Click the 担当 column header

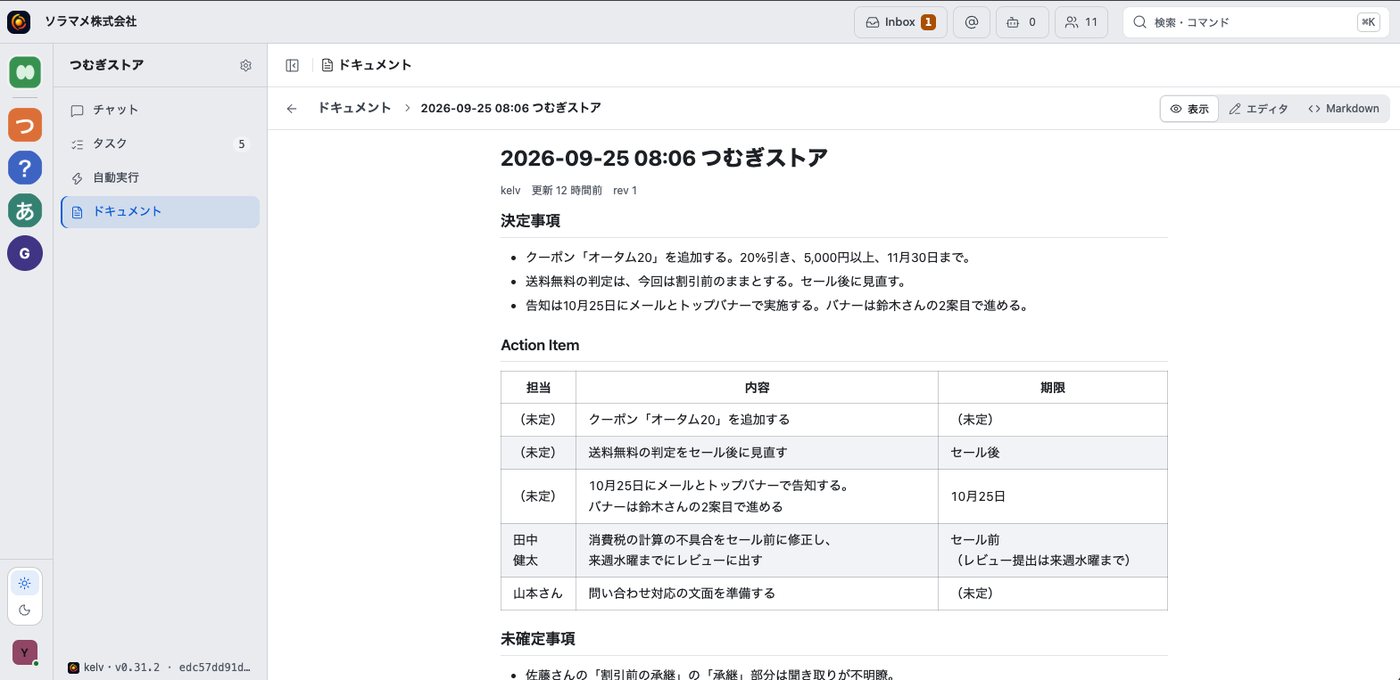pyautogui.click(x=538, y=388)
